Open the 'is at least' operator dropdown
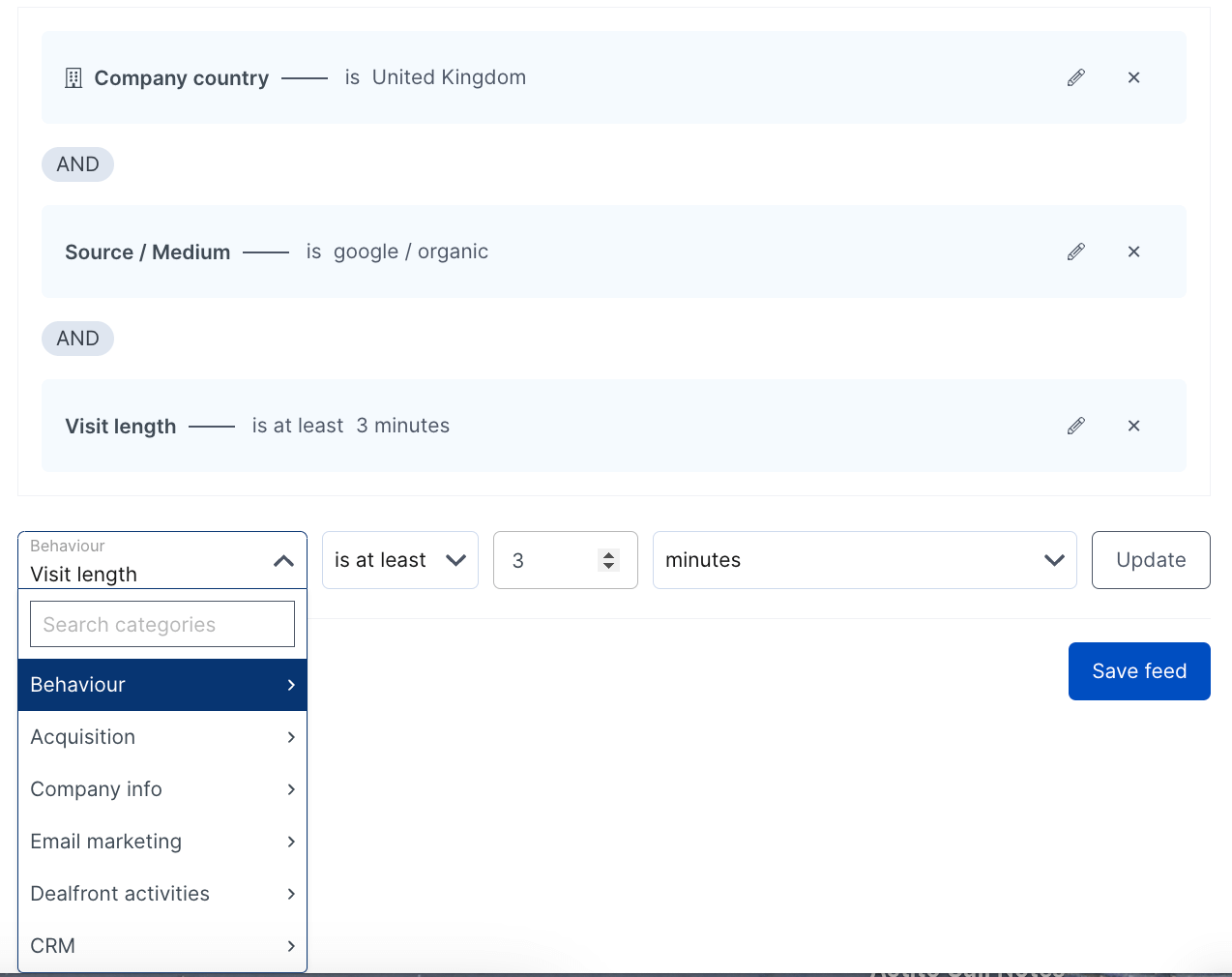This screenshot has width=1232, height=977. coord(399,559)
